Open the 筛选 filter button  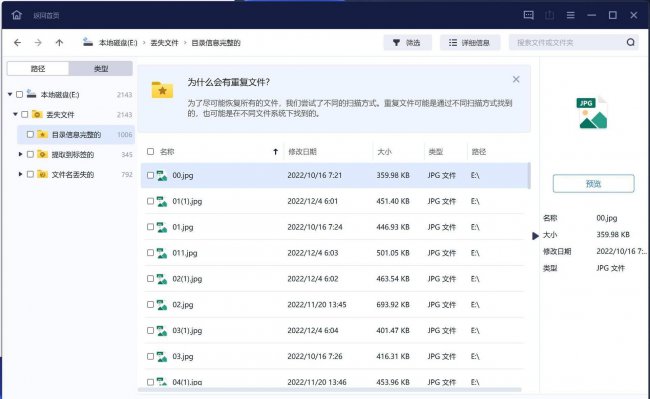point(407,42)
